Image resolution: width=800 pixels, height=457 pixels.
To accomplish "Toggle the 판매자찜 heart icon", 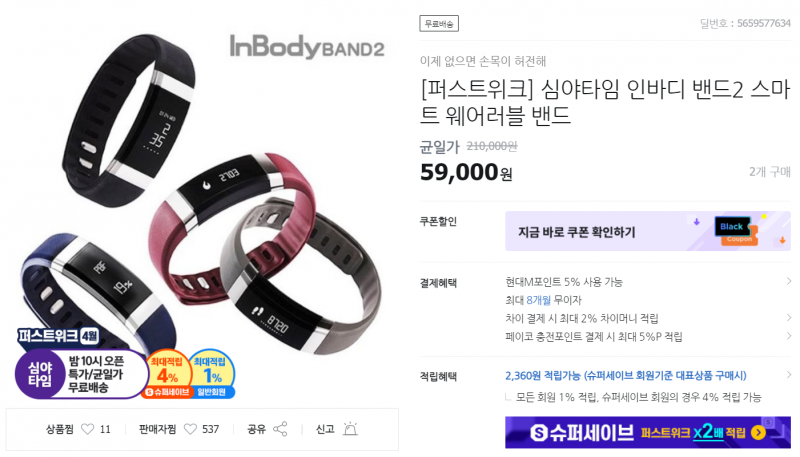I will (x=190, y=429).
